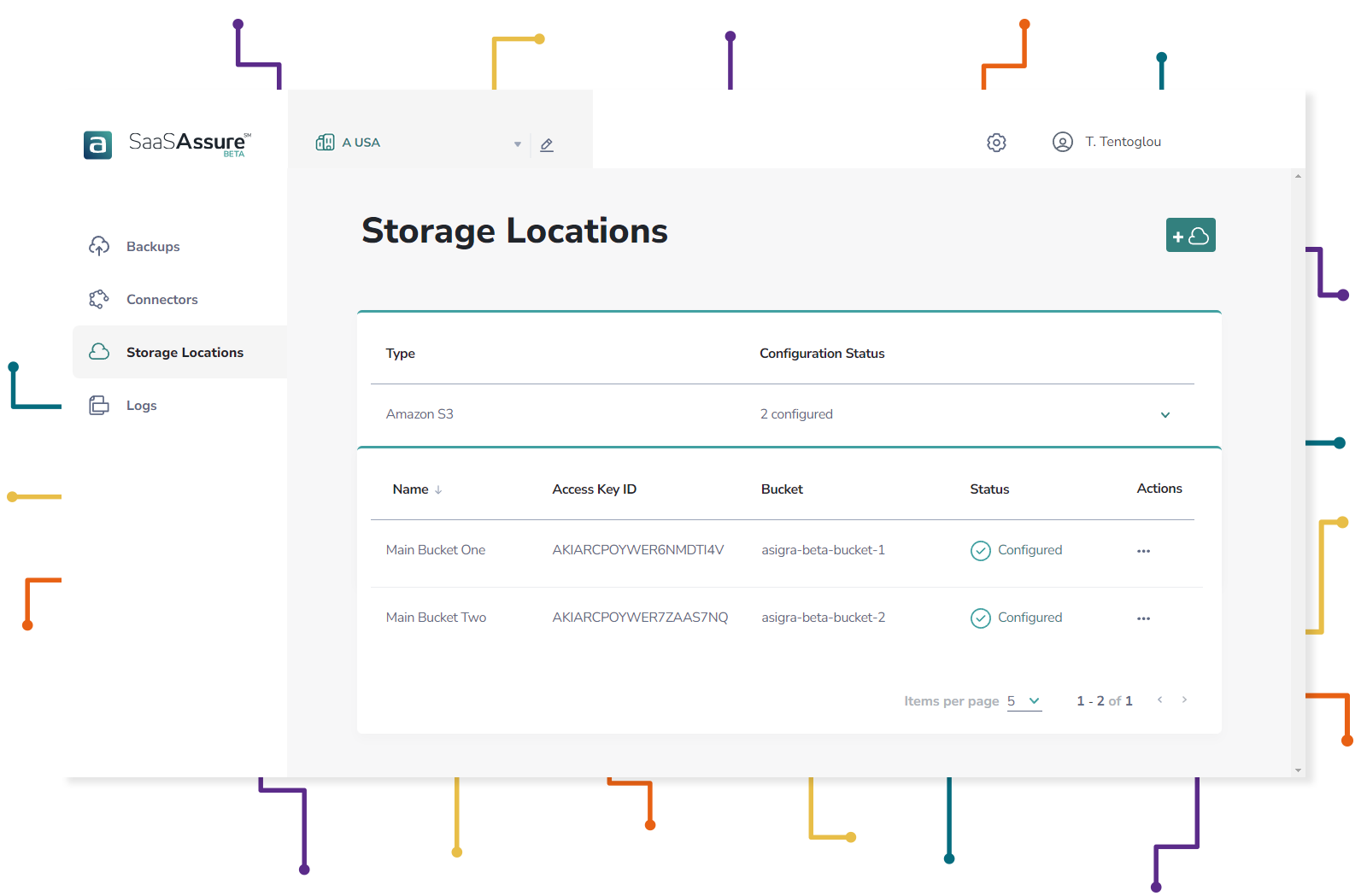Go to previous page arrow
Viewport: 1367px width, 896px height.
click(x=1159, y=700)
